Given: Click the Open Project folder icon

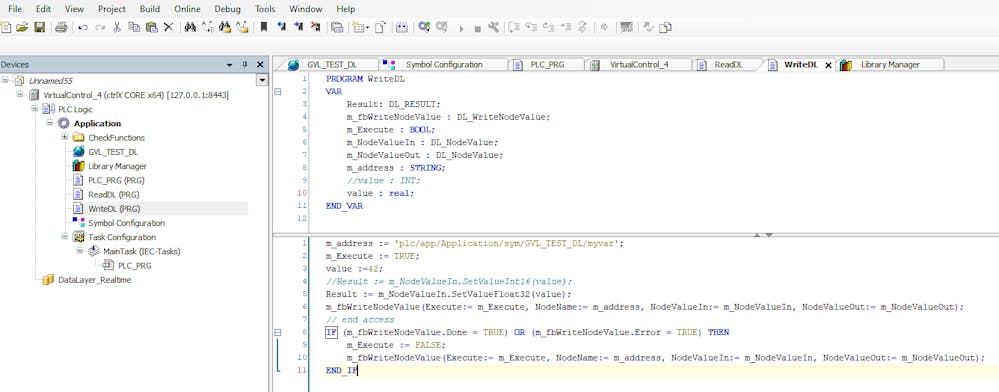Looking at the screenshot, I should point(22,27).
